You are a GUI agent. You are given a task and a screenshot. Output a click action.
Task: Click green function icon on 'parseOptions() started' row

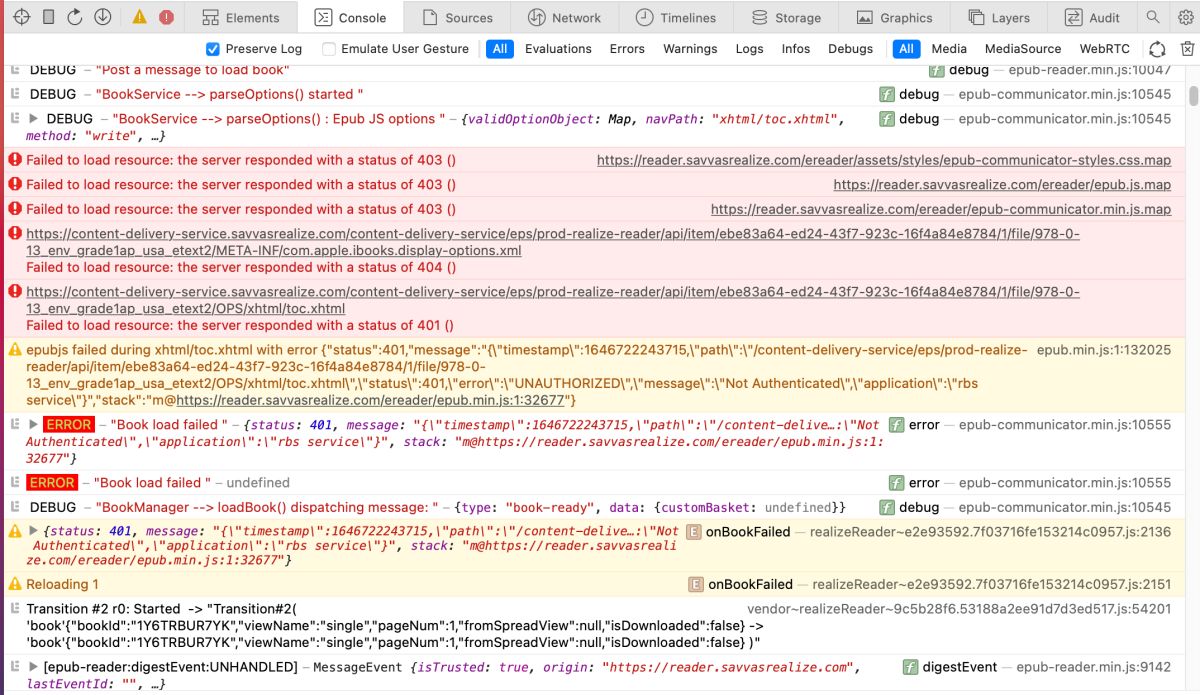point(887,94)
